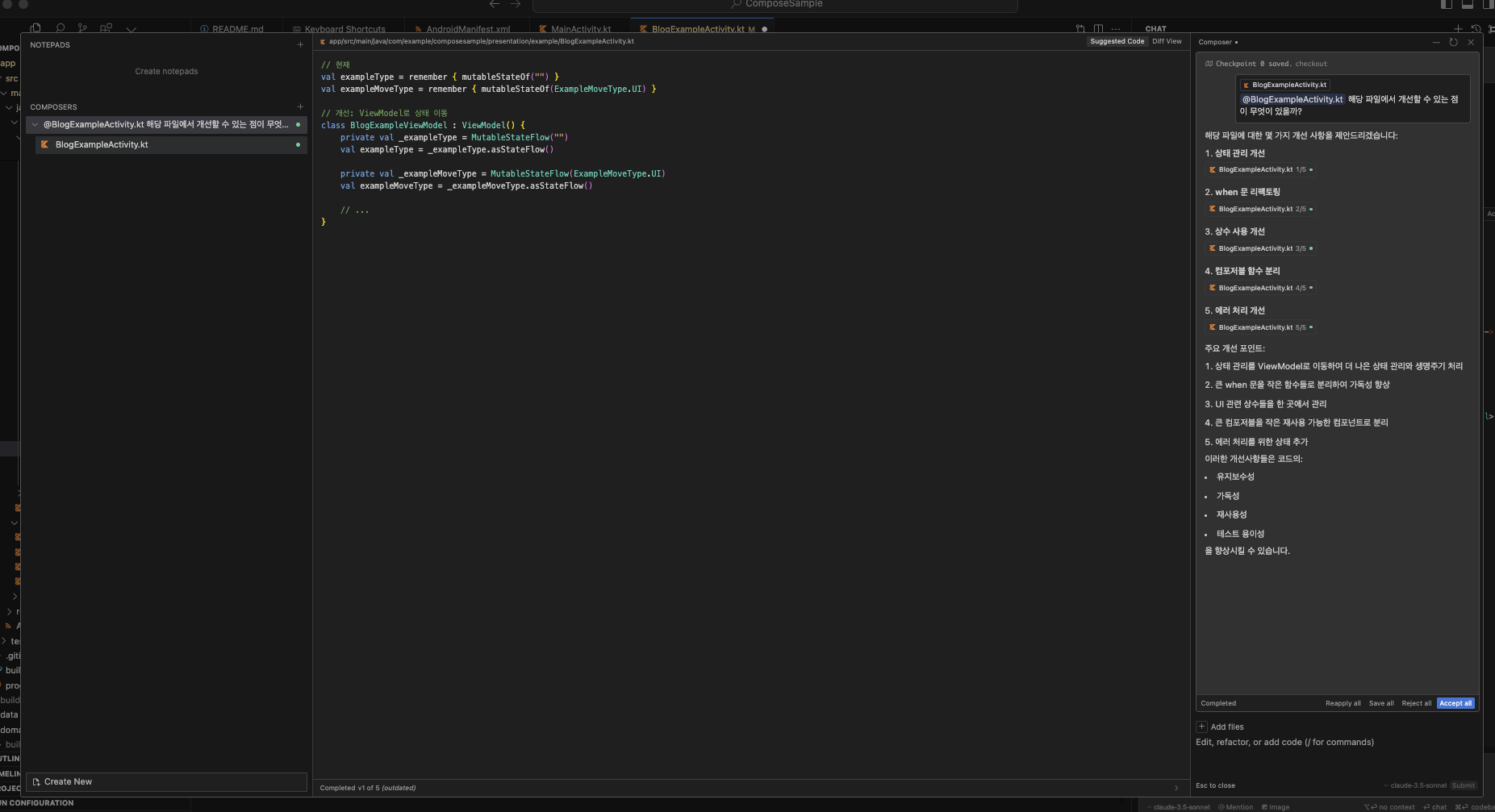The width and height of the screenshot is (1495, 812).
Task: Minimize the Composer panel
Action: point(1436,42)
